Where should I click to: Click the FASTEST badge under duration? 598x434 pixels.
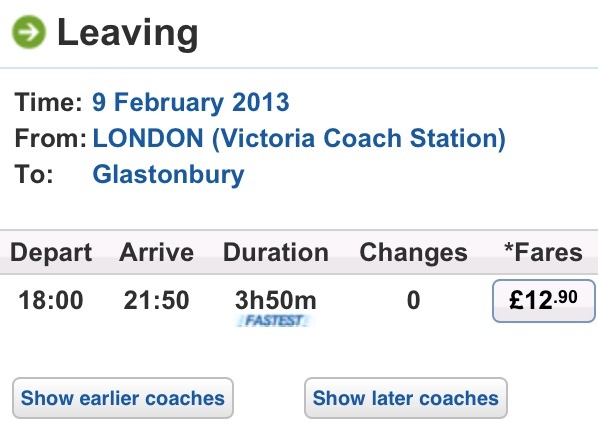coord(275,321)
